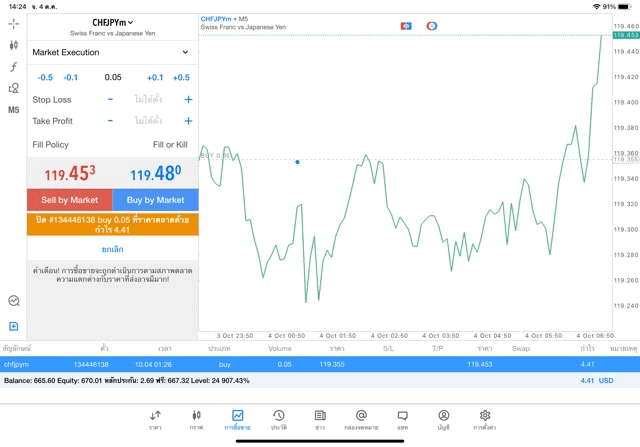Change the M5 timeframe in sidebar
This screenshot has height=447, width=640.
(x=13, y=110)
